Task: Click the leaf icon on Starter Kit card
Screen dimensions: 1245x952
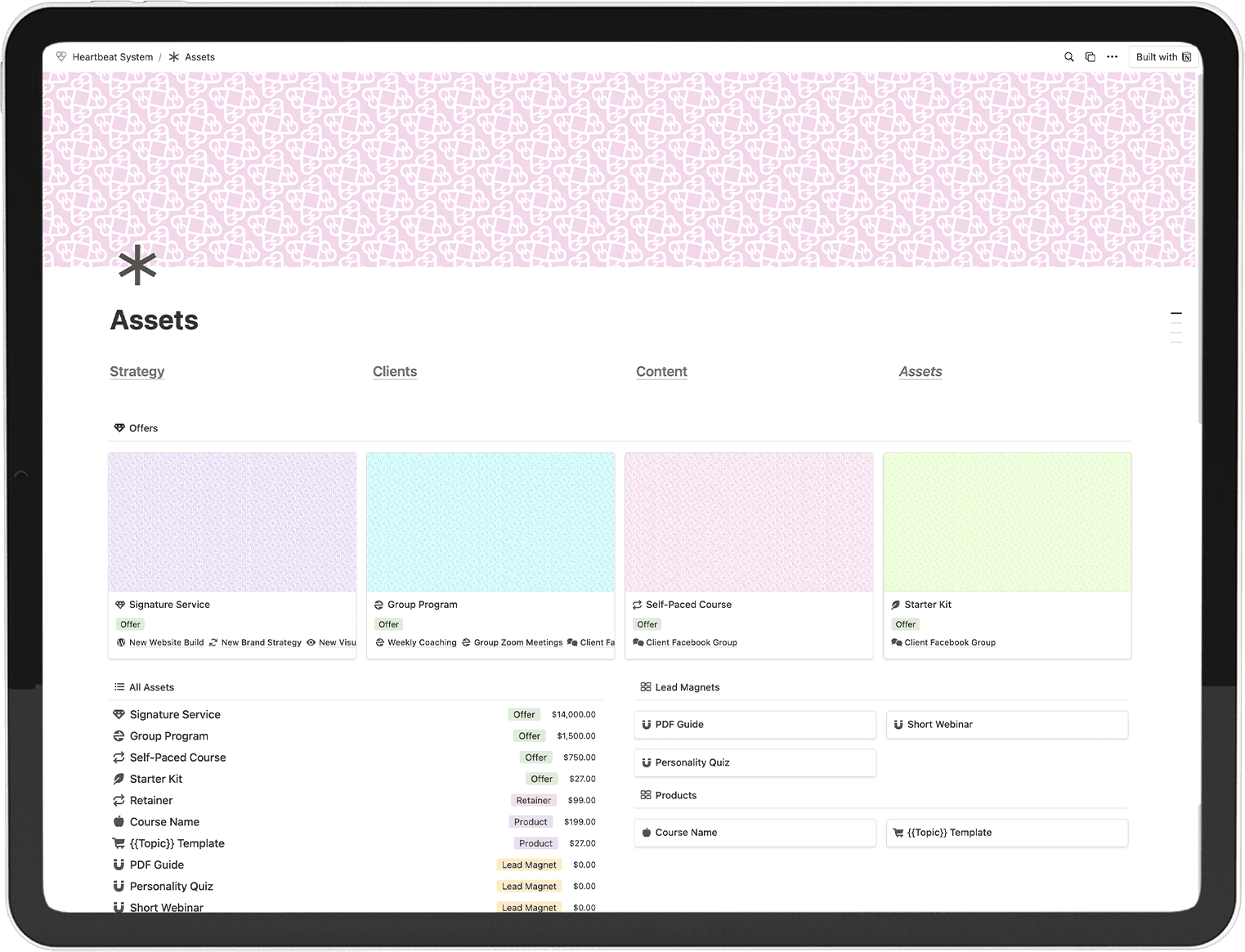Action: pos(896,605)
